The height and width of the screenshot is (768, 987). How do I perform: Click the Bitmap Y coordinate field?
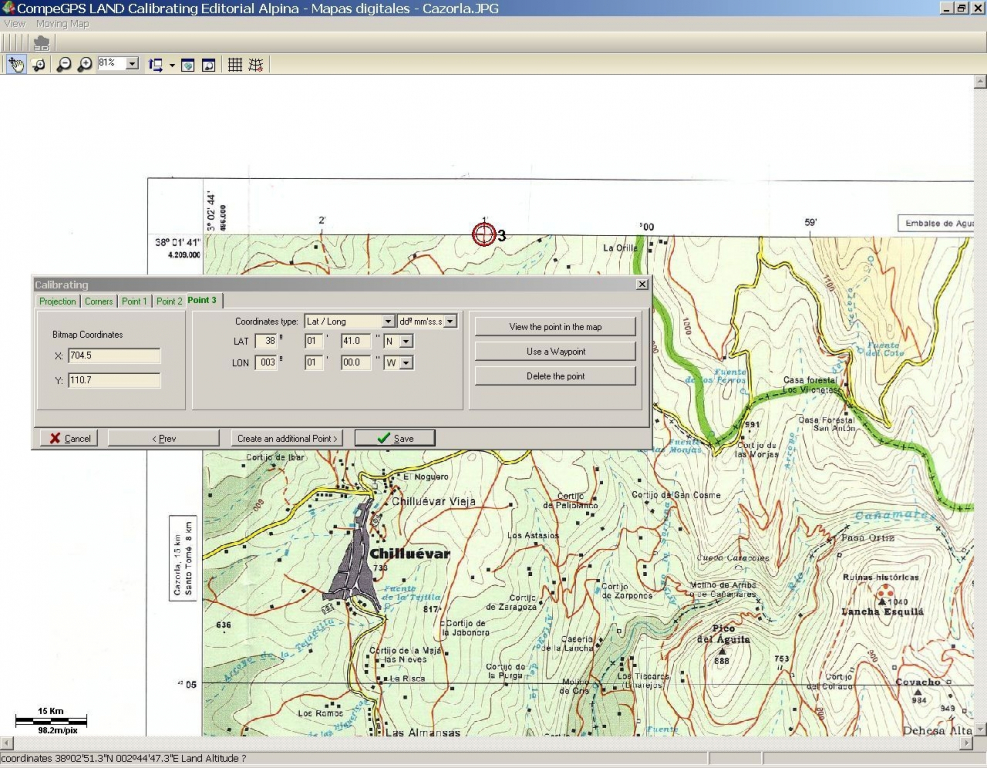[114, 380]
